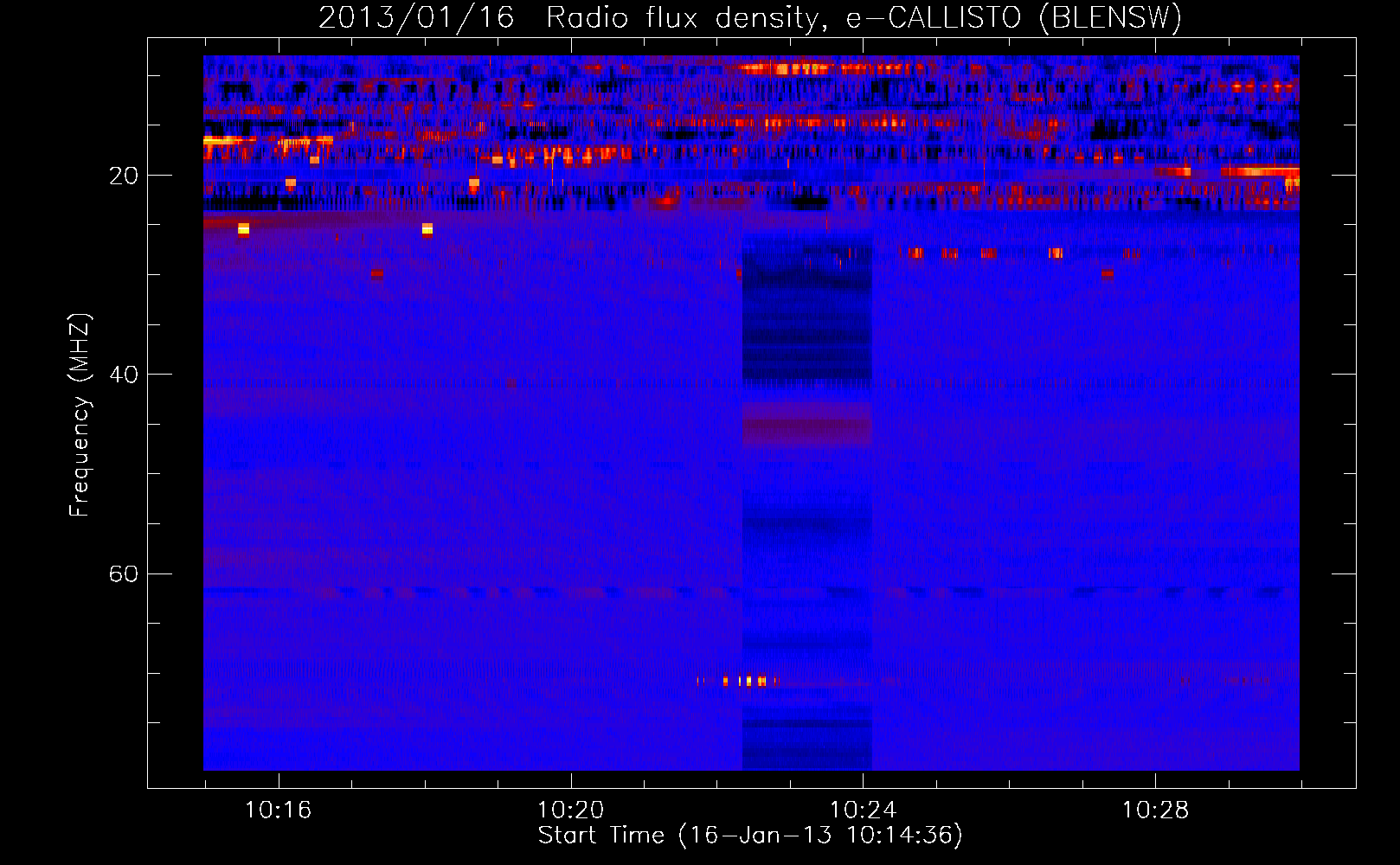Click the "40" frequency tick label
The height and width of the screenshot is (865, 1400).
click(123, 375)
